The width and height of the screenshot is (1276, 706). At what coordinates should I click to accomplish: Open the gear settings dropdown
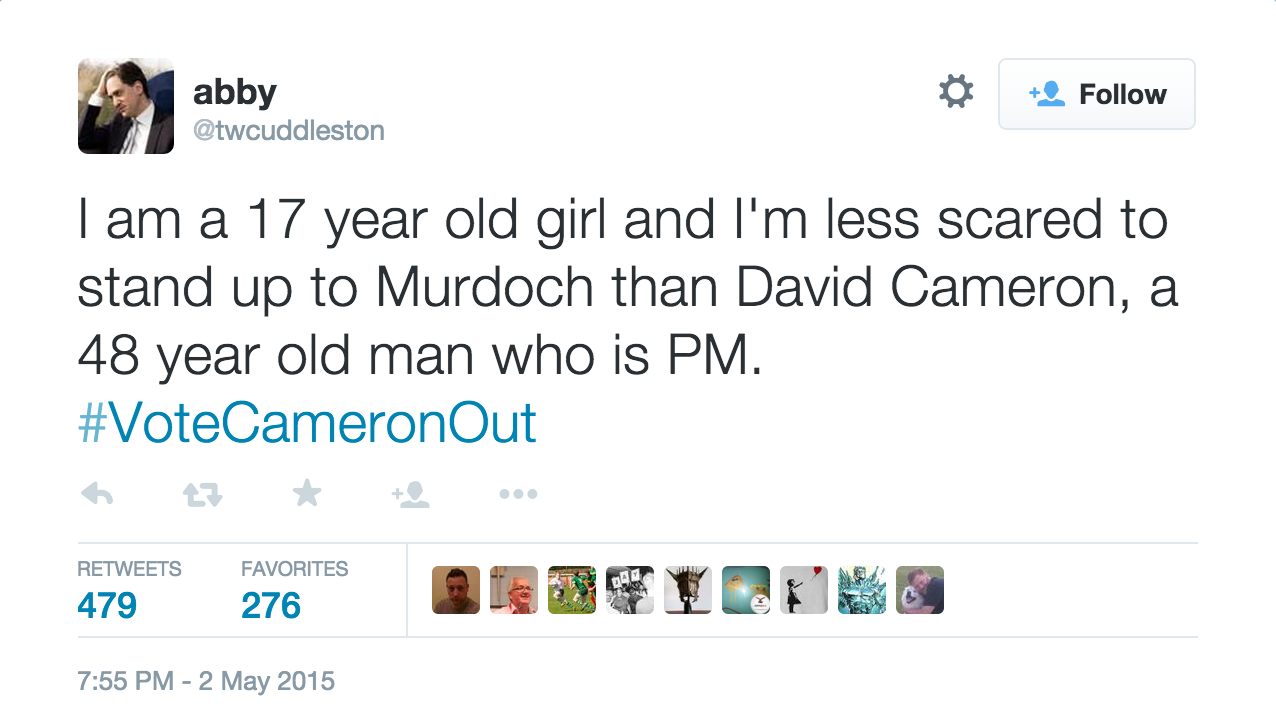click(956, 93)
